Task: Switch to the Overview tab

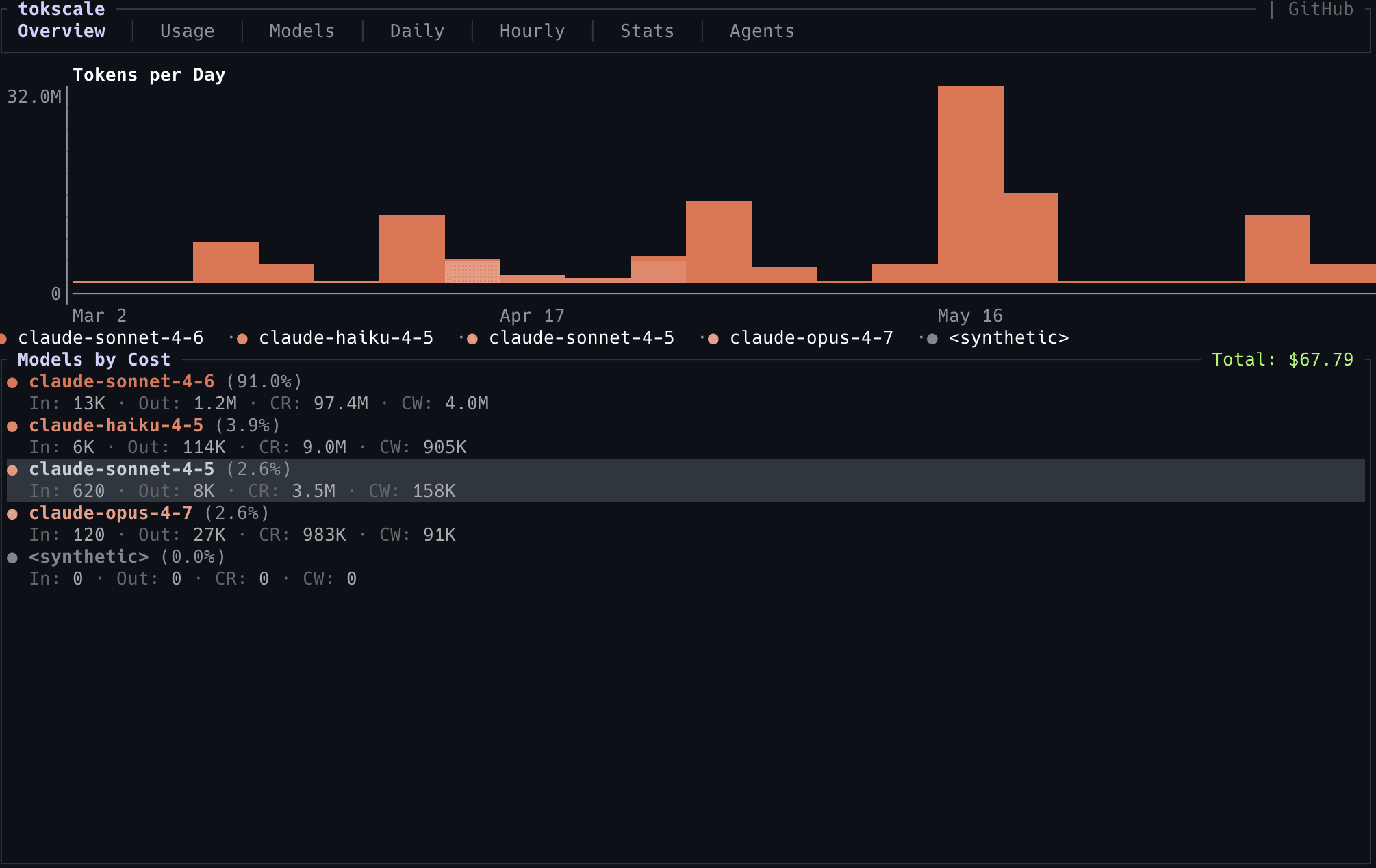Action: (x=62, y=31)
